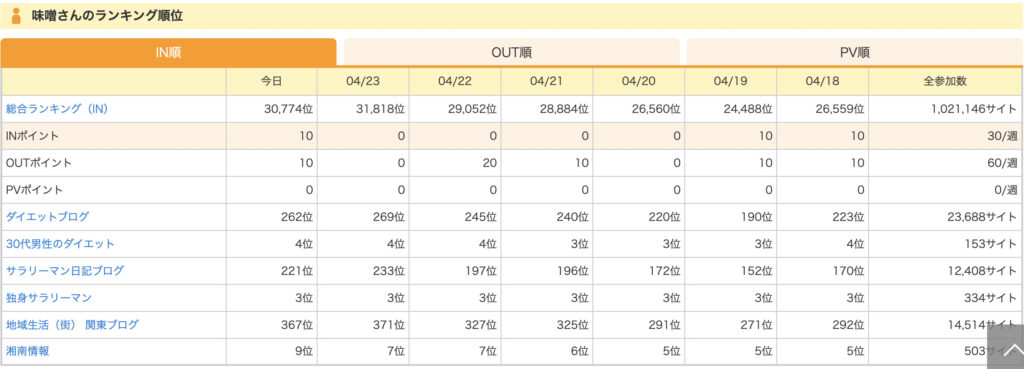The image size is (1024, 369).
Task: Open the 地域生活（街） 関東ブログ link
Action: pyautogui.click(x=72, y=325)
